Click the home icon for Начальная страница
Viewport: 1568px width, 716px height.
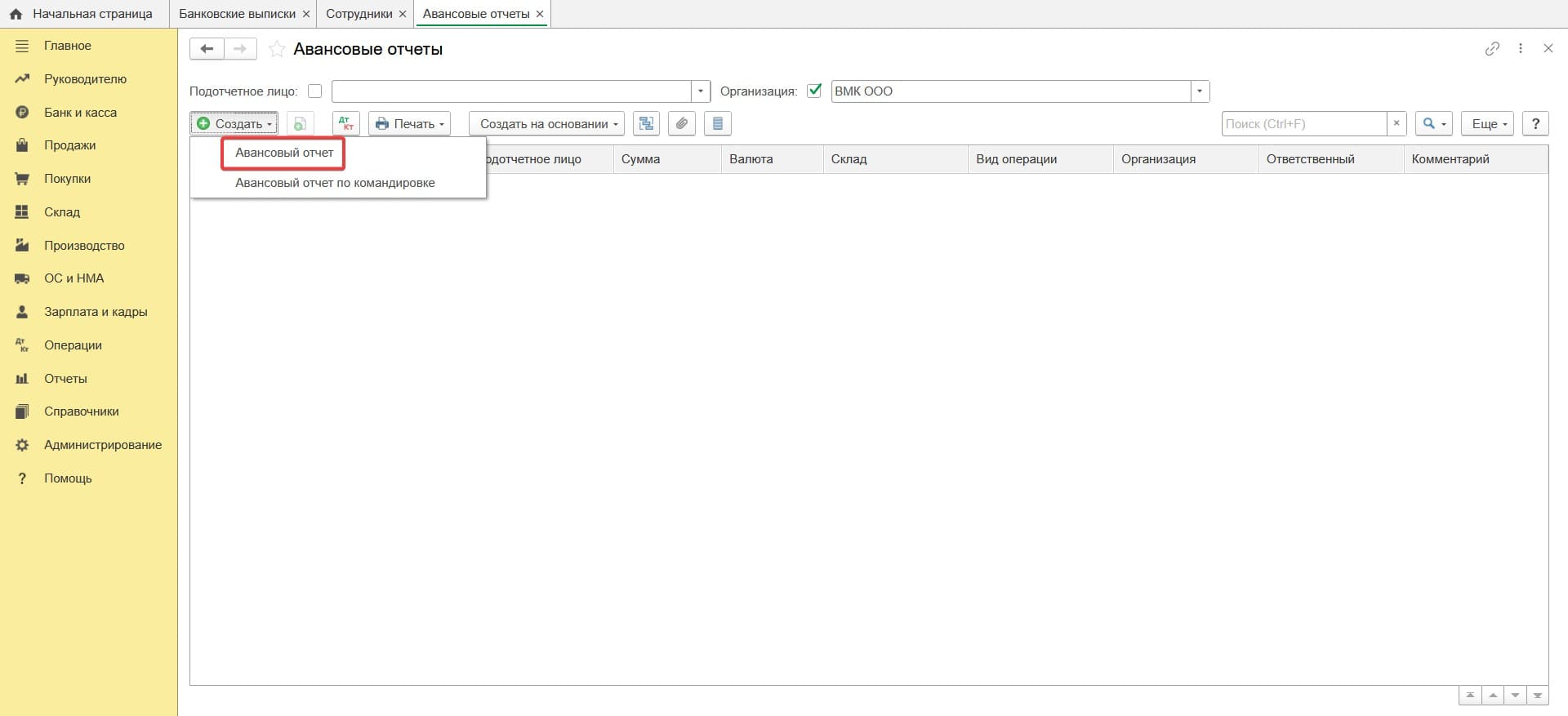tap(16, 14)
